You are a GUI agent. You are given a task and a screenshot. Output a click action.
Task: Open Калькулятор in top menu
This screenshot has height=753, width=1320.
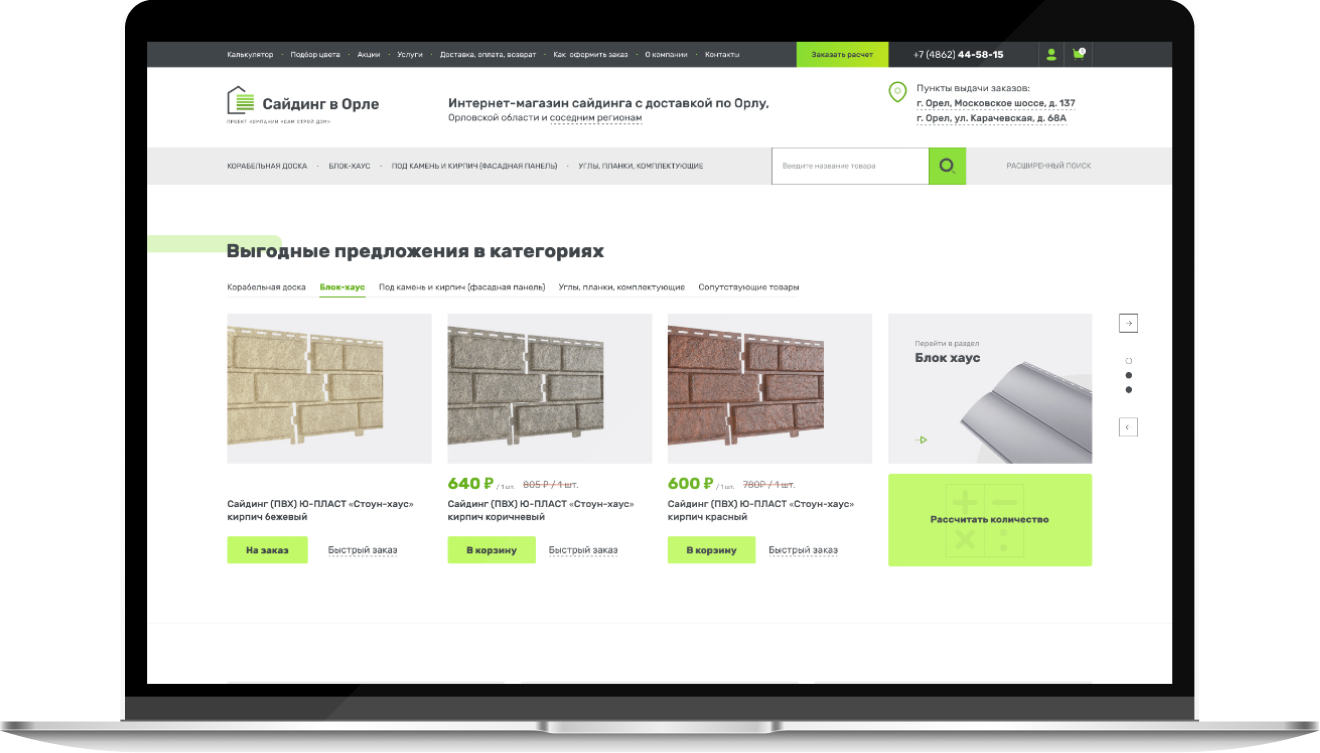pos(250,54)
